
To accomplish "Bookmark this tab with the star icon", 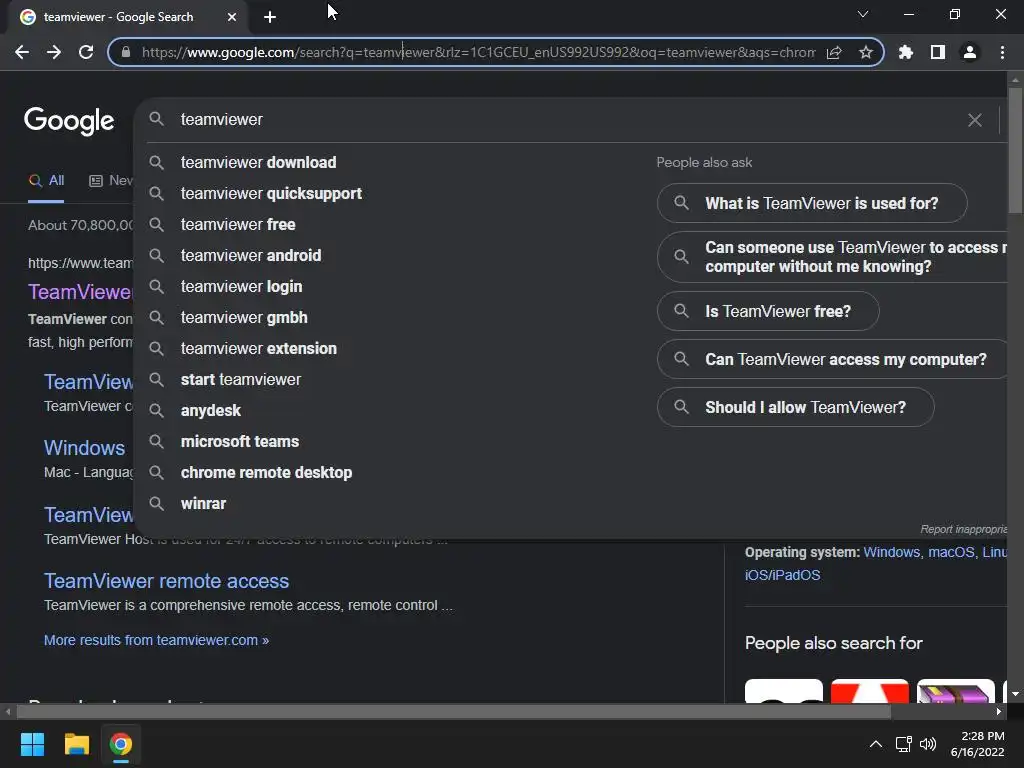I will click(x=866, y=52).
